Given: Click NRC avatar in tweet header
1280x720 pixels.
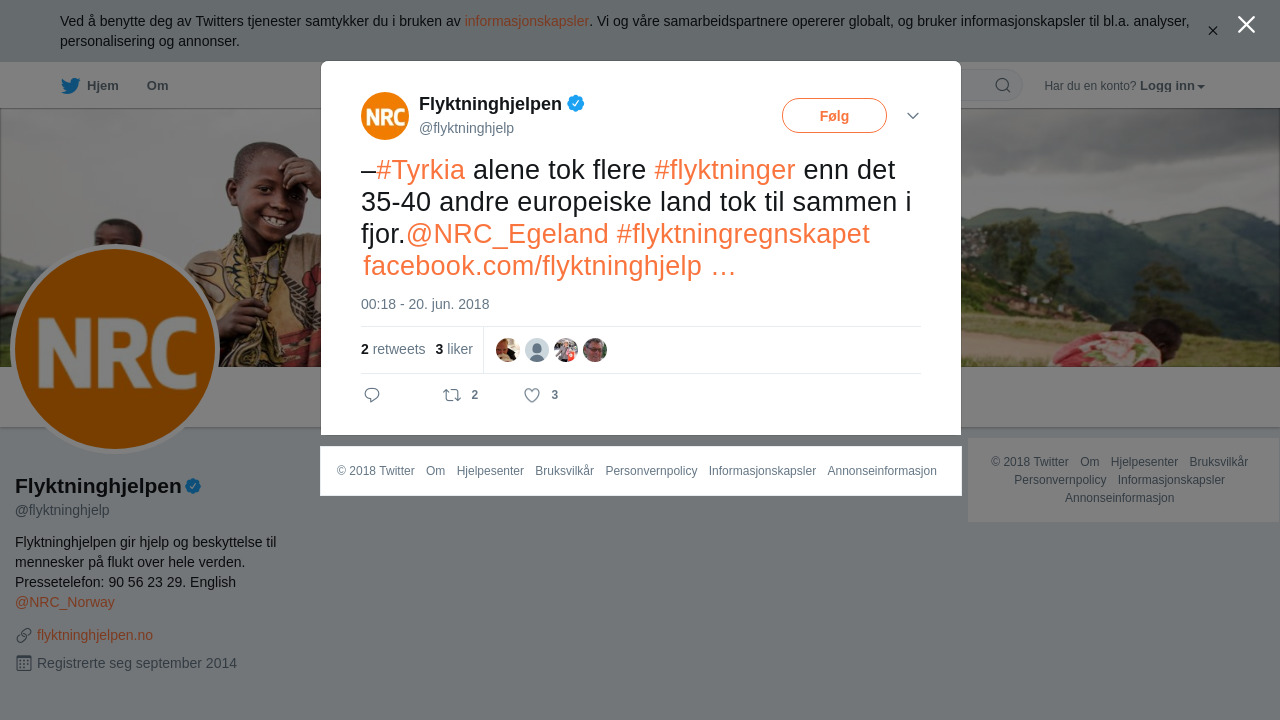Looking at the screenshot, I should click(385, 116).
